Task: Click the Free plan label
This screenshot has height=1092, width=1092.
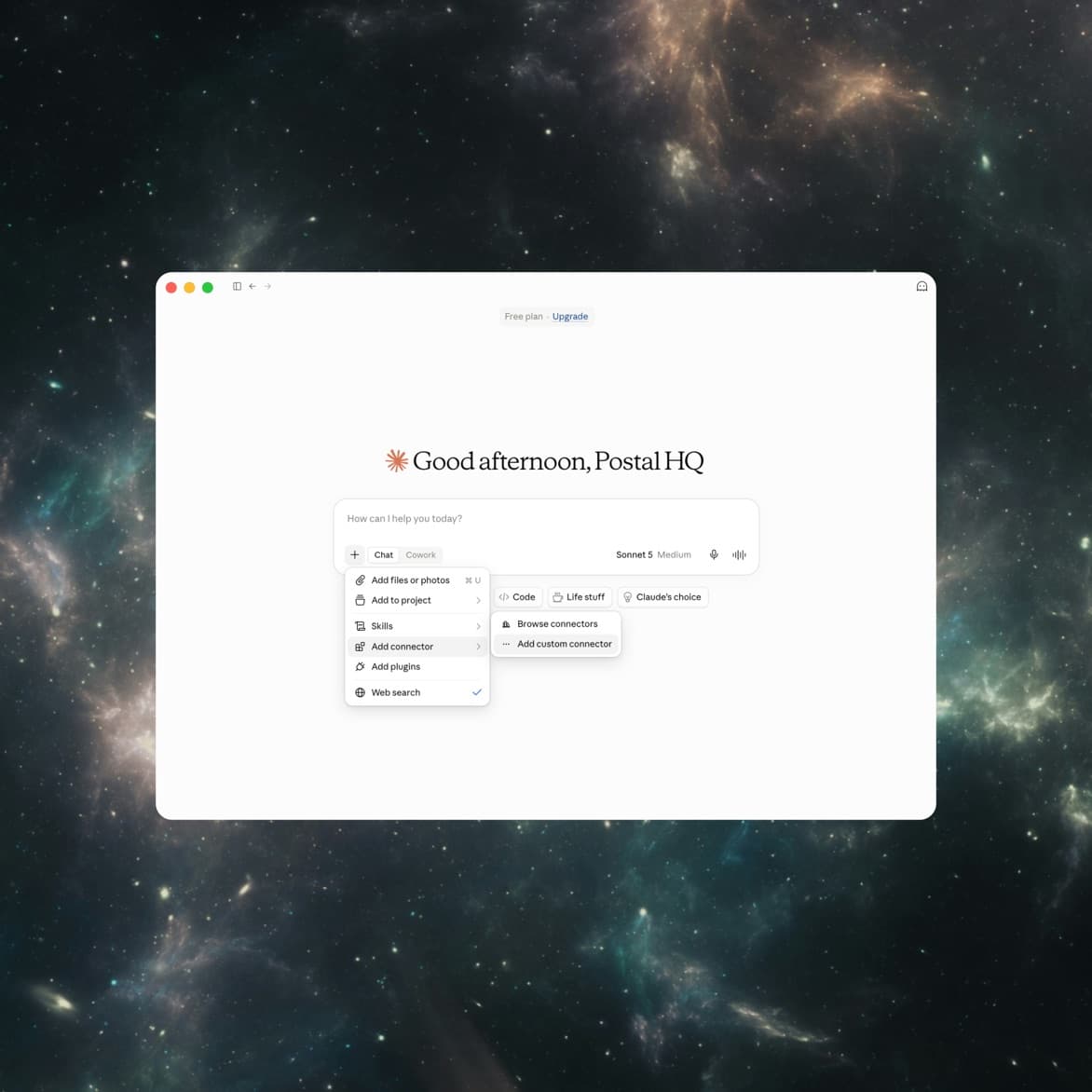Action: click(x=523, y=316)
